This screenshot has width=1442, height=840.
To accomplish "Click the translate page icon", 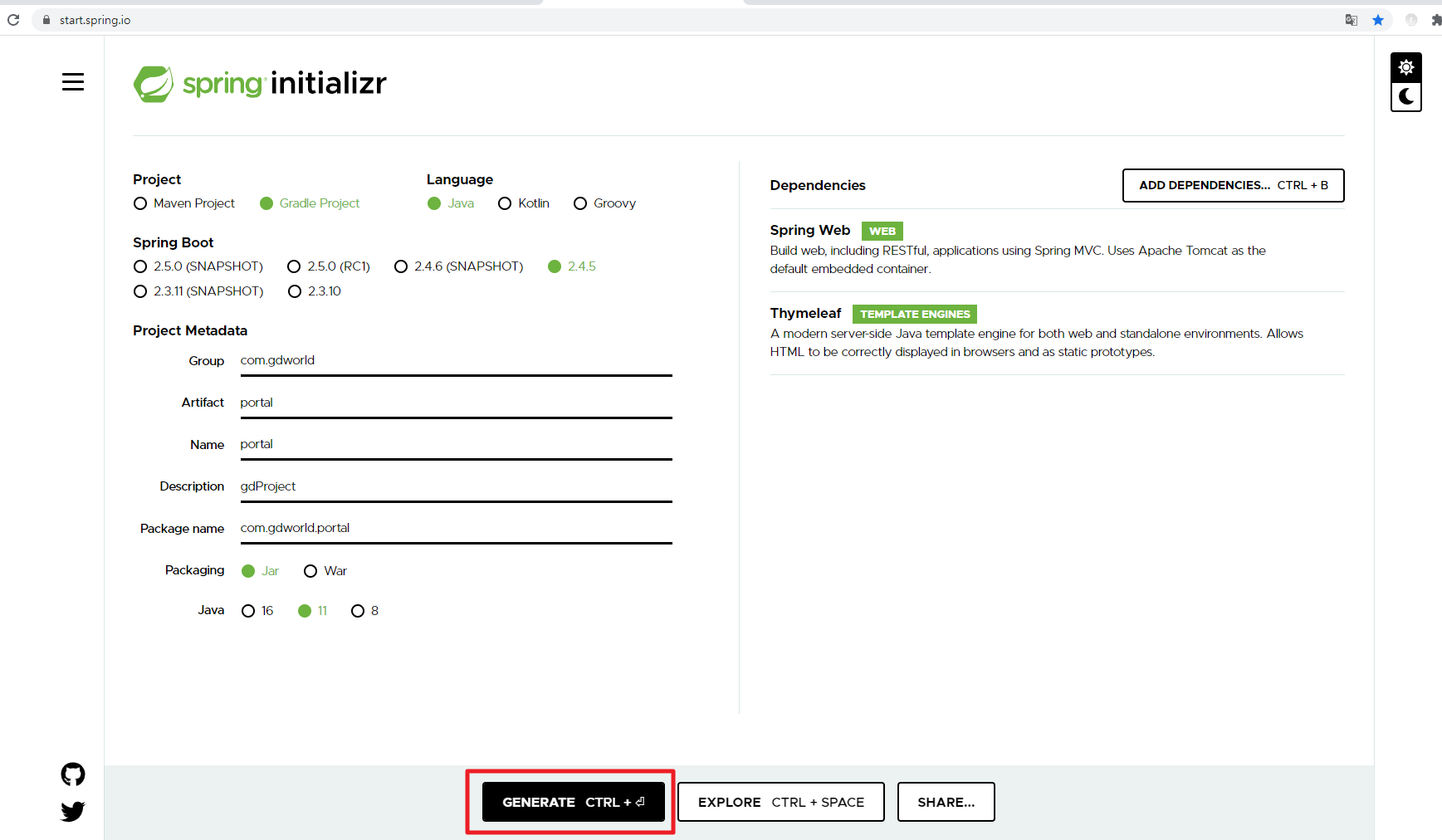I will (1352, 20).
